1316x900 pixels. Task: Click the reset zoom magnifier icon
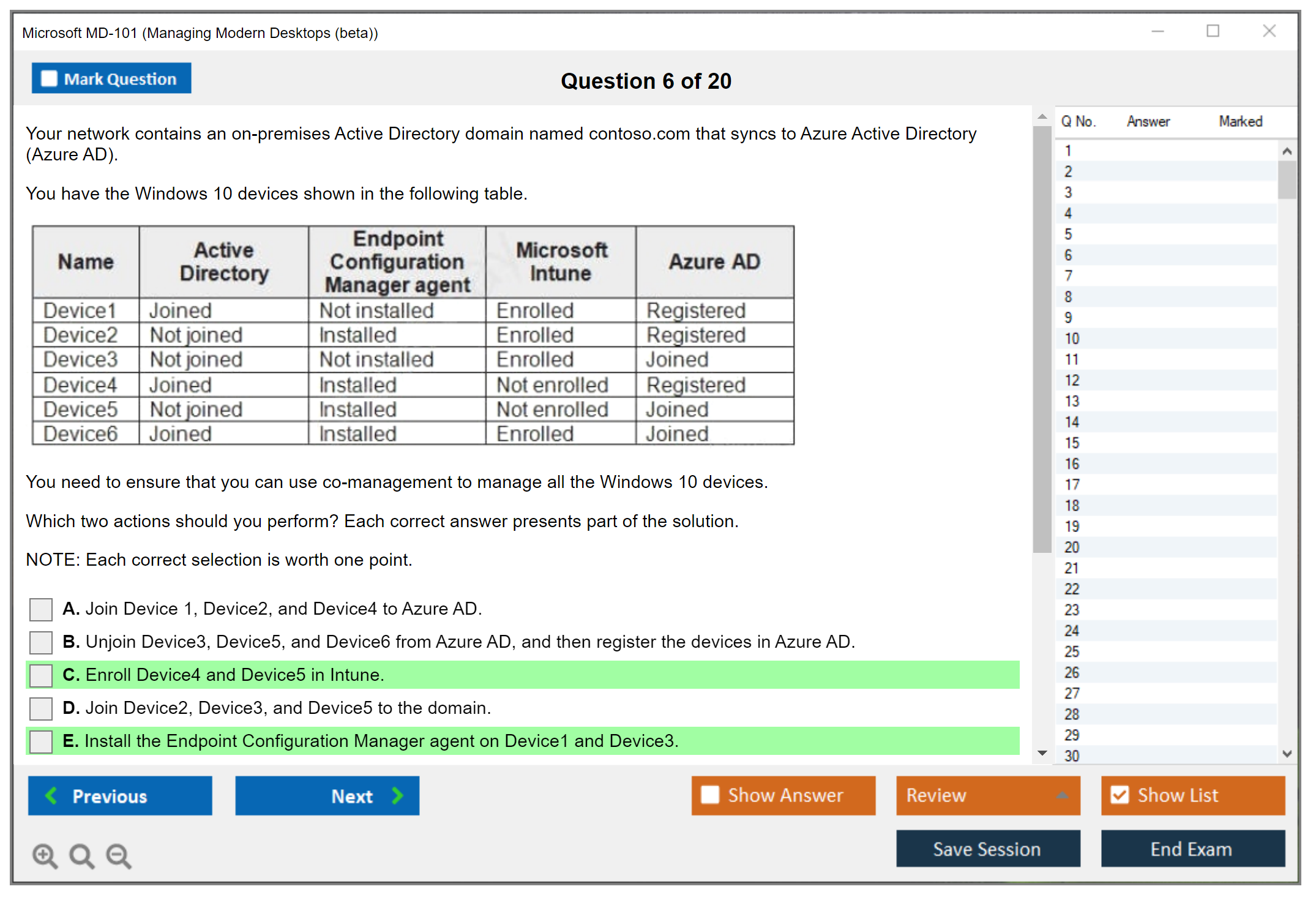click(x=81, y=855)
